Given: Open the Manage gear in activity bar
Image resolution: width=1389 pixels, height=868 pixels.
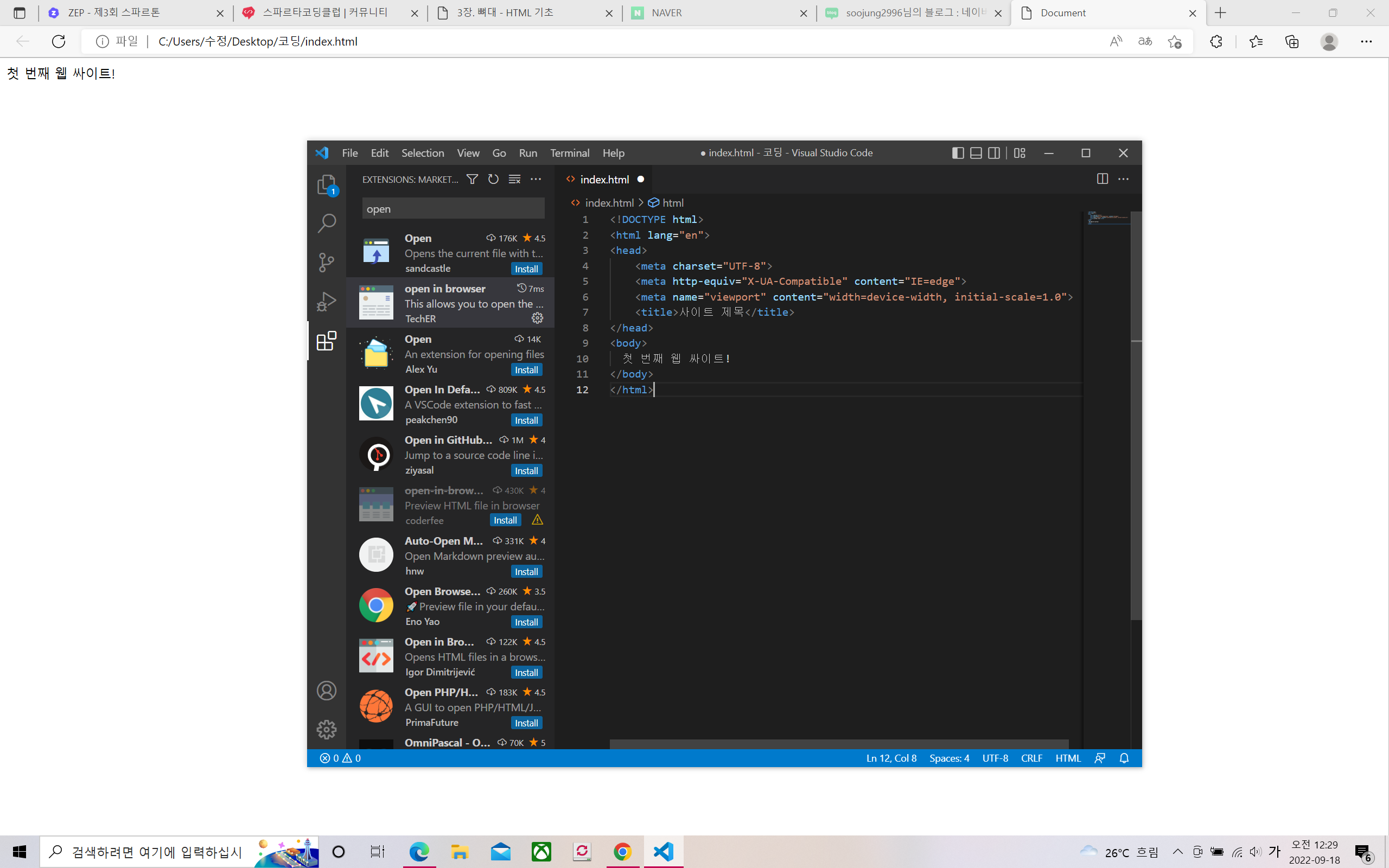Looking at the screenshot, I should click(x=327, y=730).
